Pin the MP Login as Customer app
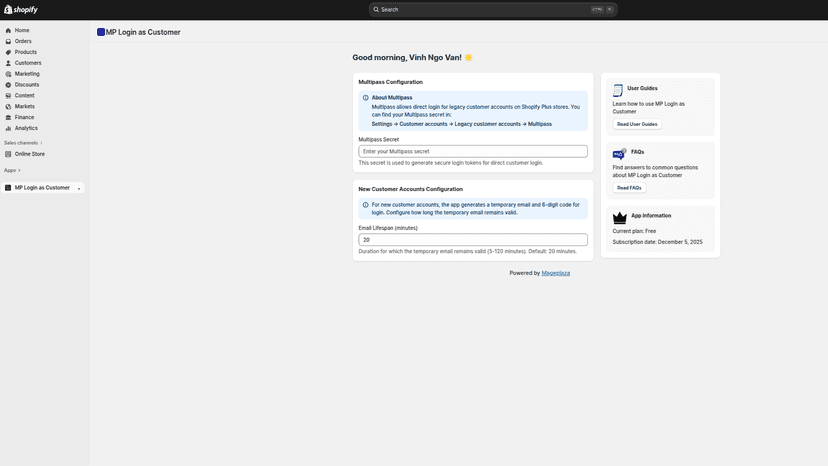This screenshot has height=466, width=828. click(79, 188)
